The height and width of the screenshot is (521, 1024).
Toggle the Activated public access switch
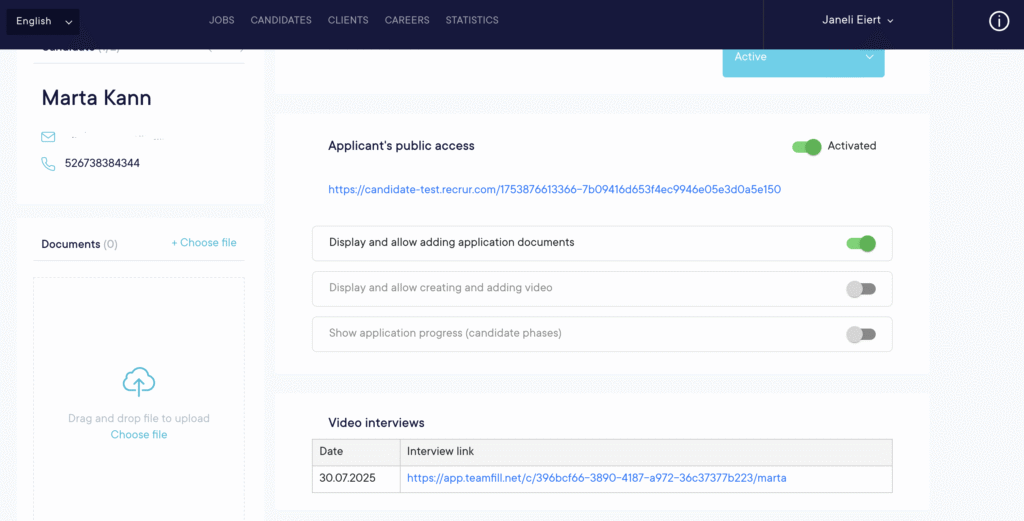806,147
